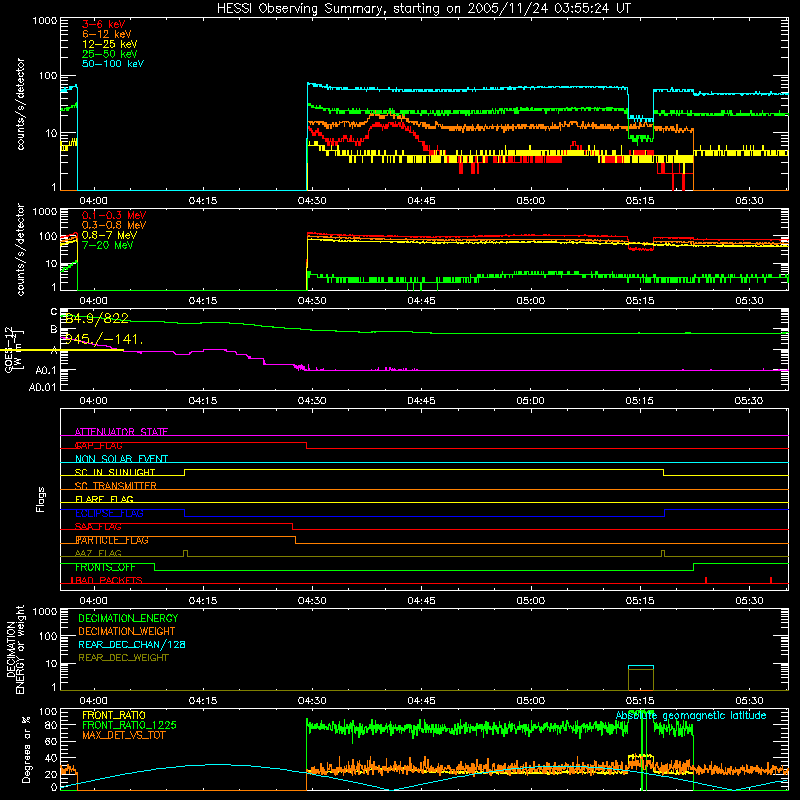Select the FRONT_RATIO legend label

[x=114, y=715]
